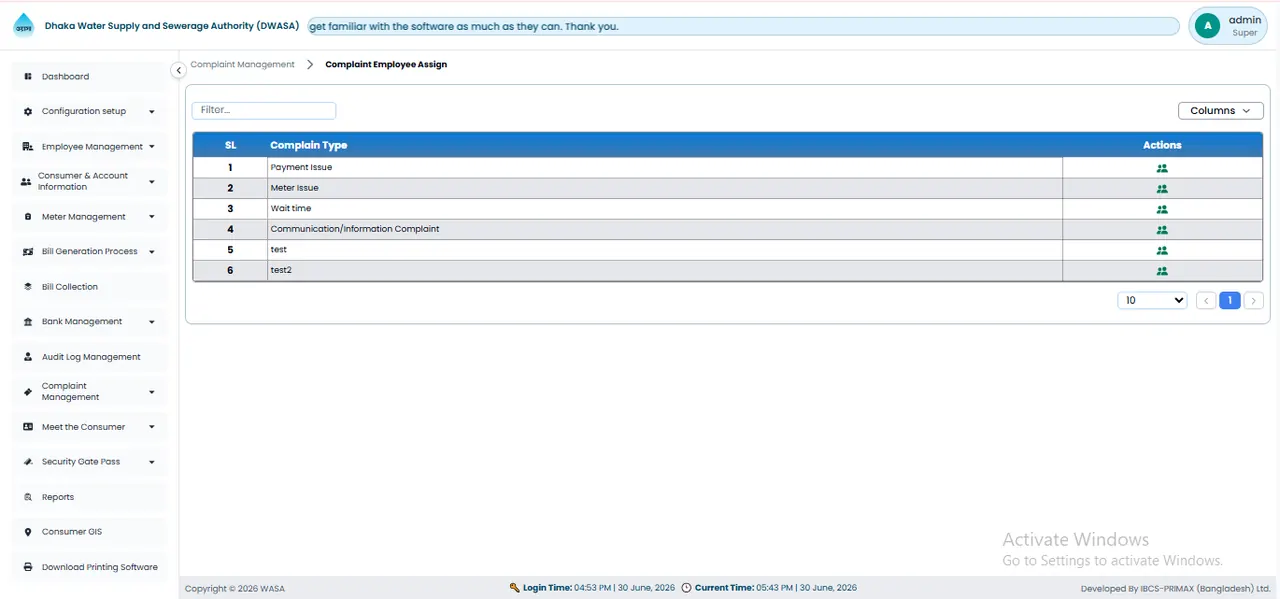
Task: Expand the Bill Generation Process arrow
Action: 152,252
